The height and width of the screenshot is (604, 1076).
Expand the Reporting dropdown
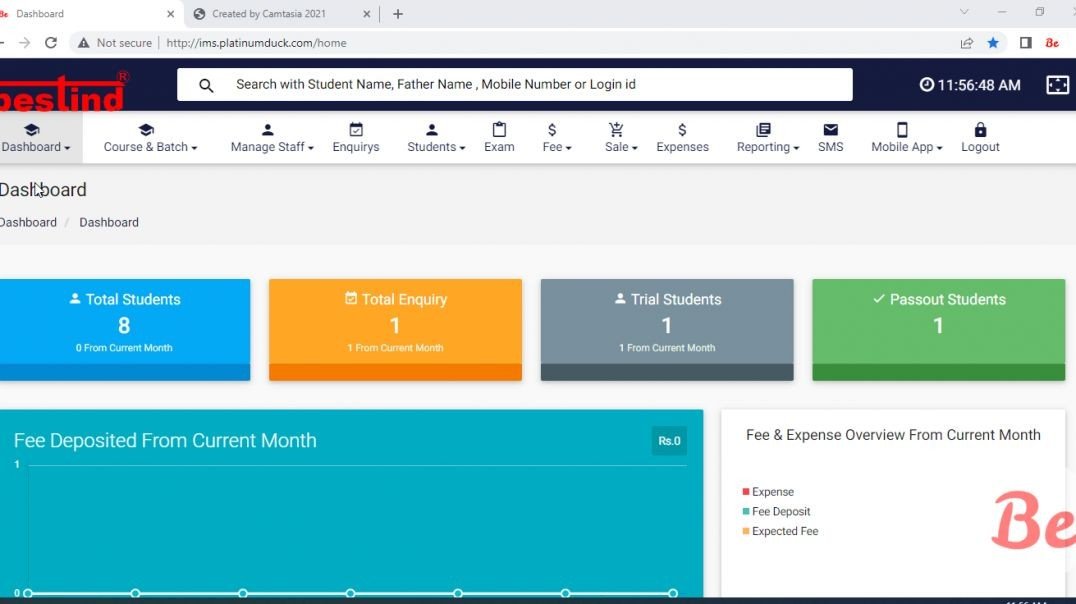coord(766,140)
